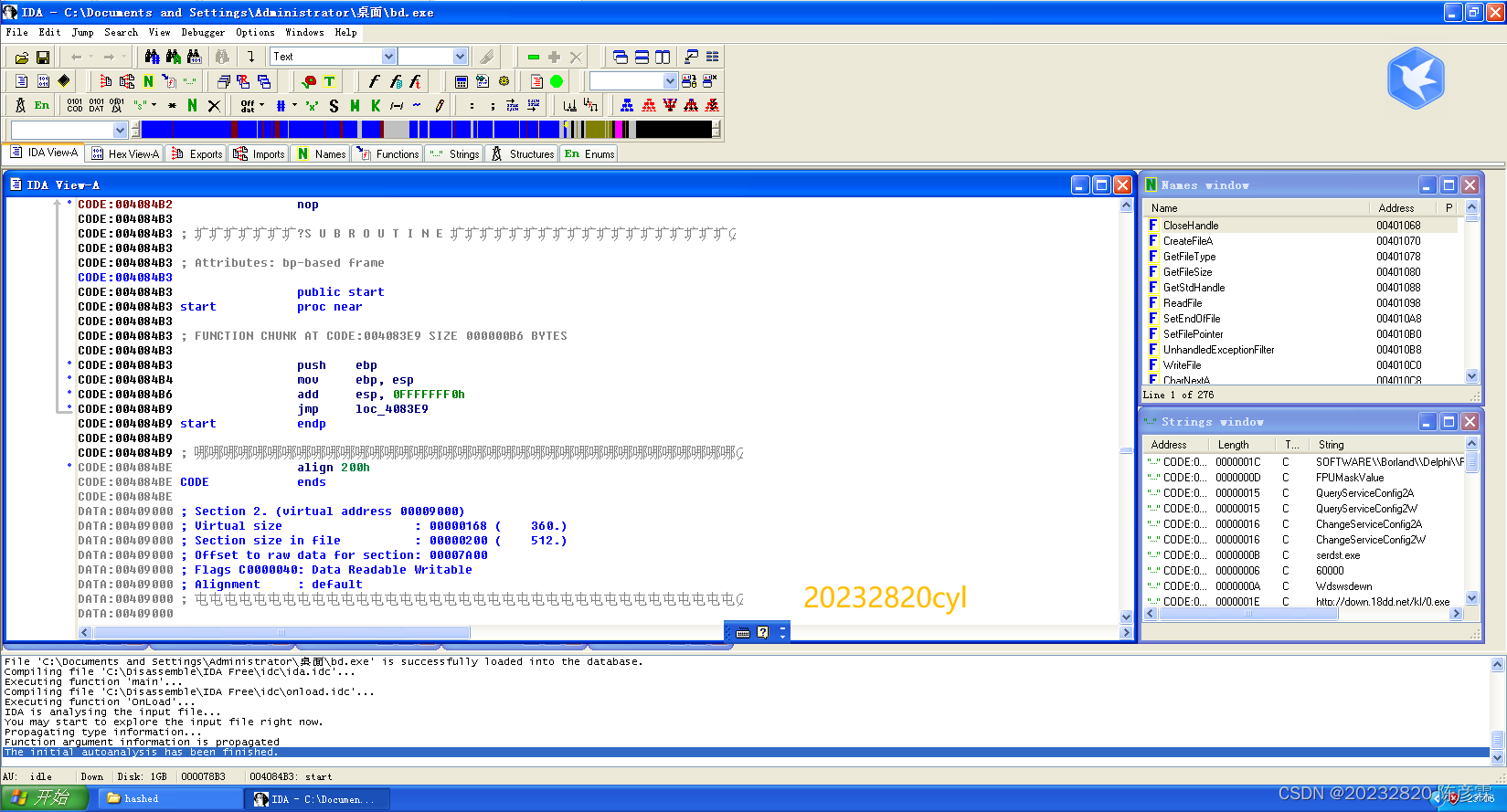Screen dimensions: 1507x812
Task: Open the combo box left of navigation band
Action: click(x=69, y=130)
